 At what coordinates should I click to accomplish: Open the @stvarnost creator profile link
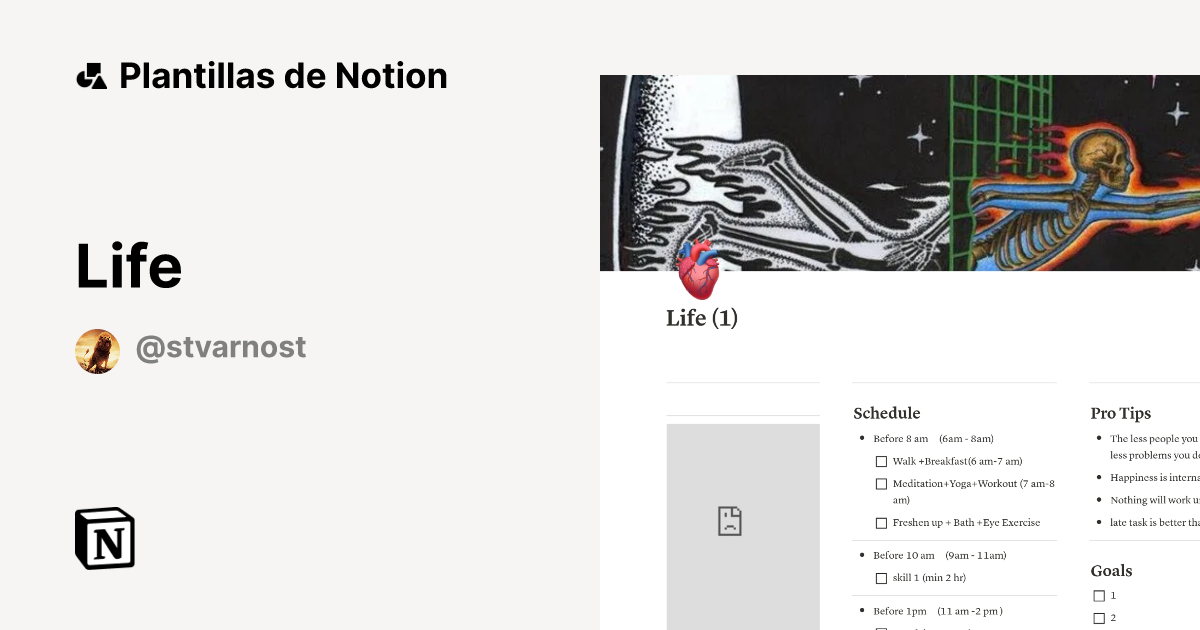(220, 347)
